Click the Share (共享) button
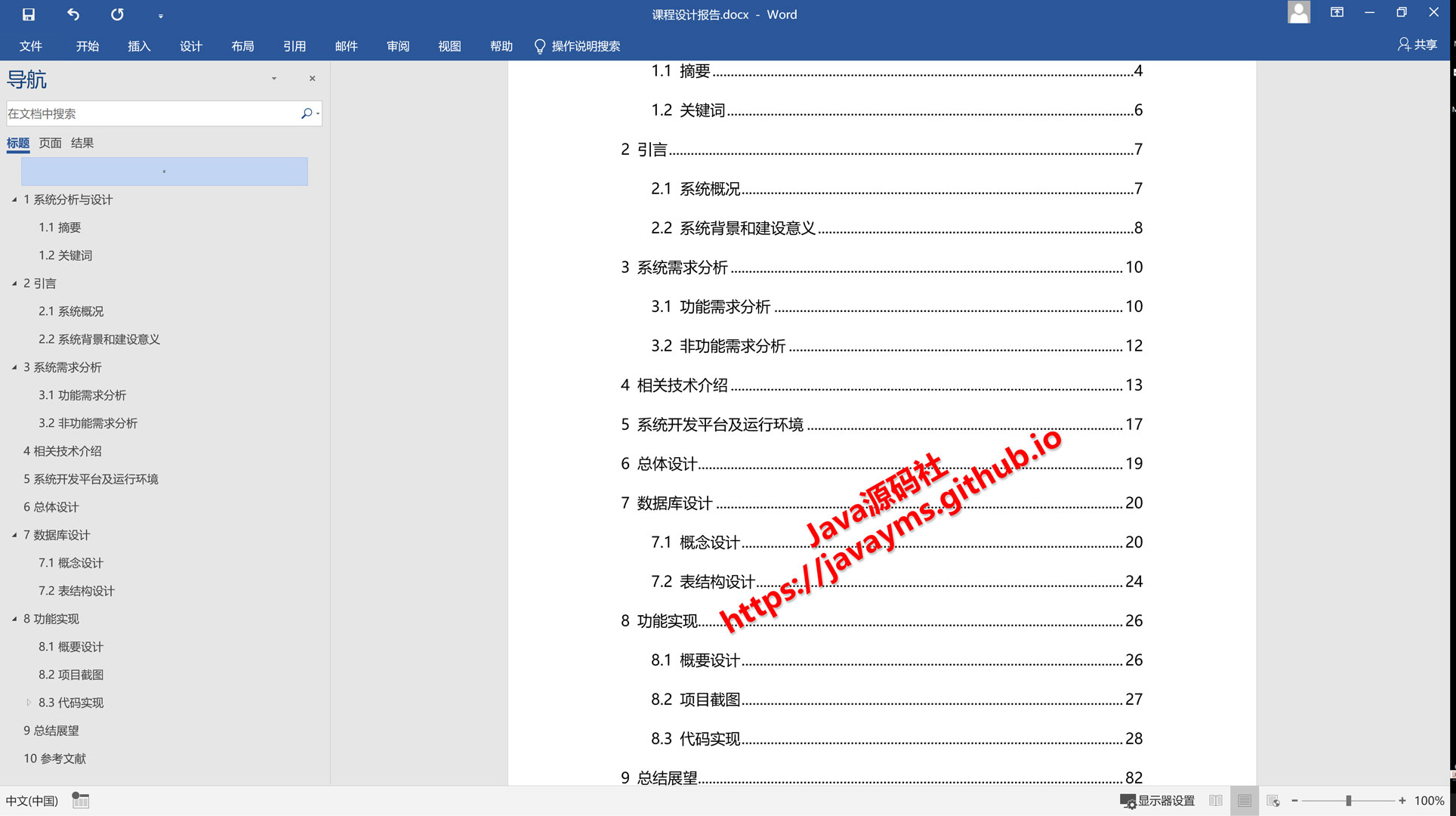 tap(1417, 45)
